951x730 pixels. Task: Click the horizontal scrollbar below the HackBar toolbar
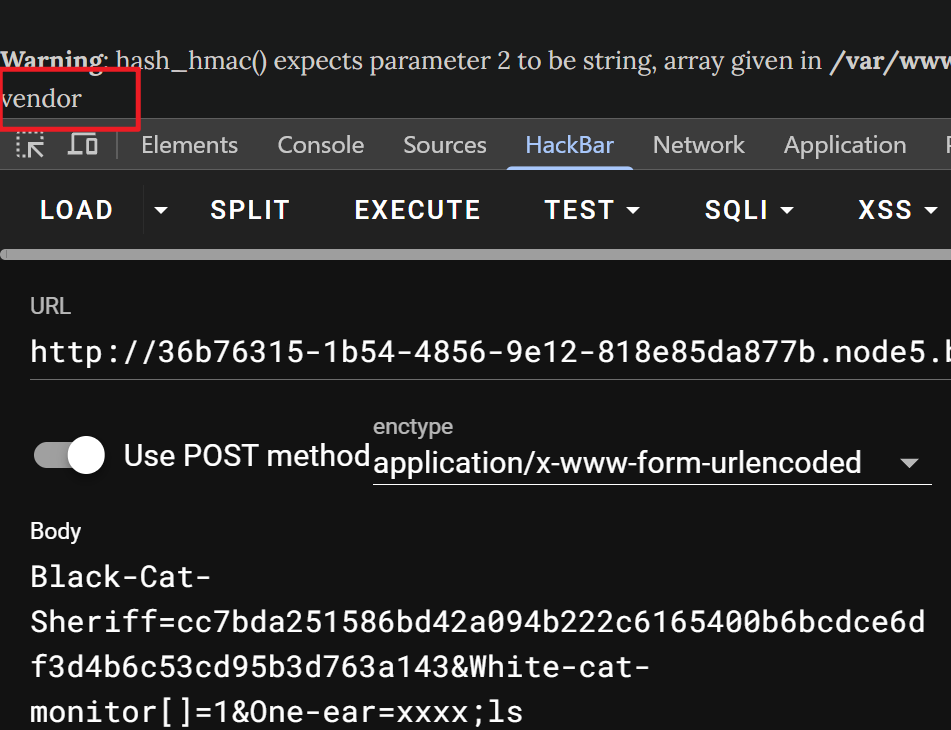(x=476, y=254)
